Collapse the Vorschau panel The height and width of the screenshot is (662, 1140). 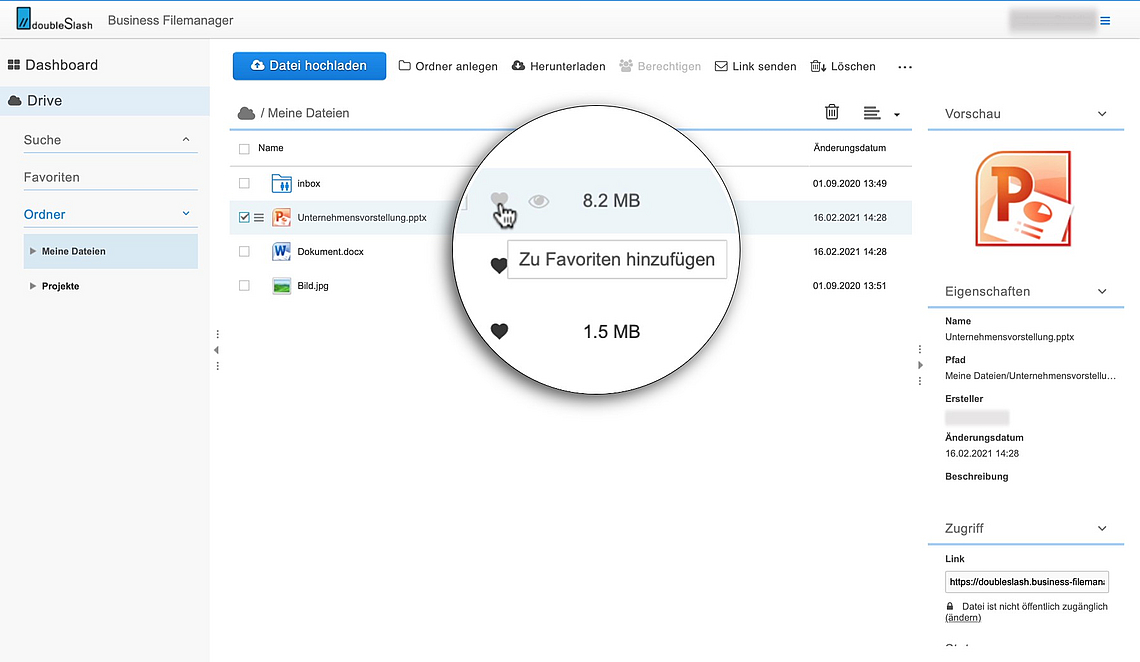1102,114
